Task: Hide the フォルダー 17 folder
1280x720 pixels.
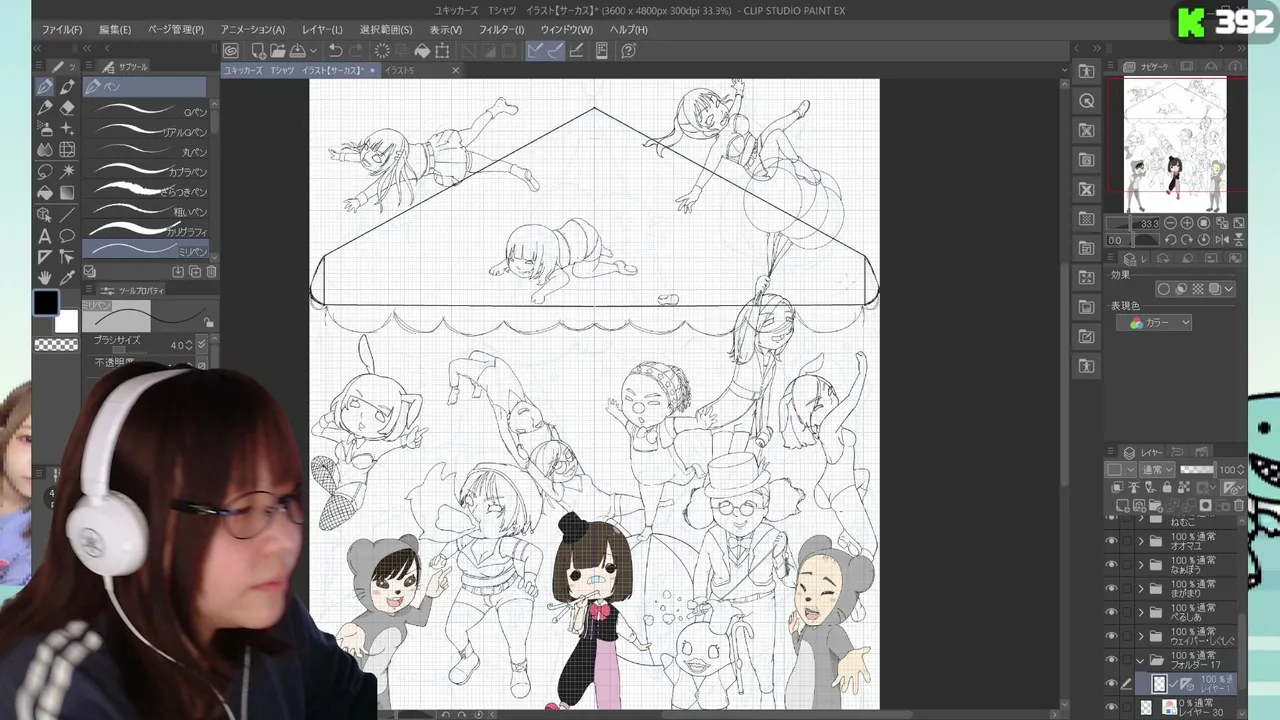Action: coord(1111,660)
